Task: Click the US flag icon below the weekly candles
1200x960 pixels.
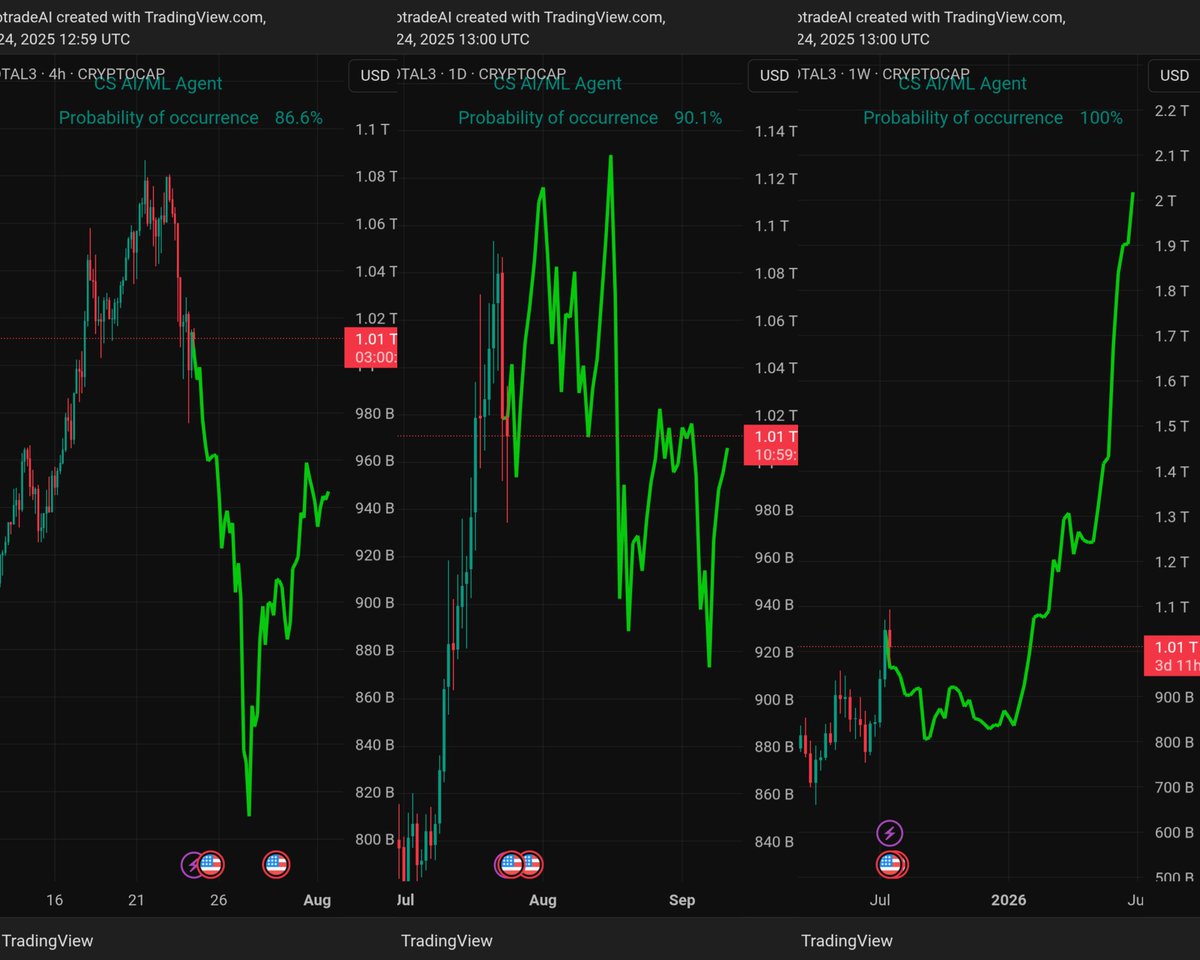Action: (x=890, y=864)
